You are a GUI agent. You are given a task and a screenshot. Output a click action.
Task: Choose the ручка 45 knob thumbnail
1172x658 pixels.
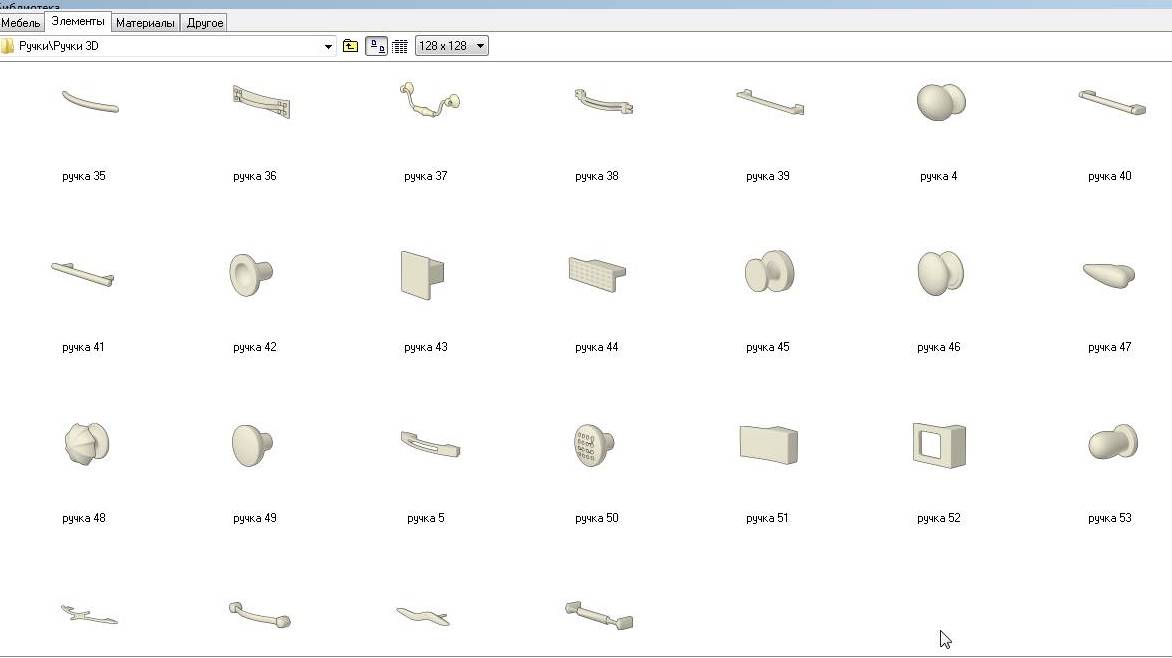pyautogui.click(x=769, y=271)
